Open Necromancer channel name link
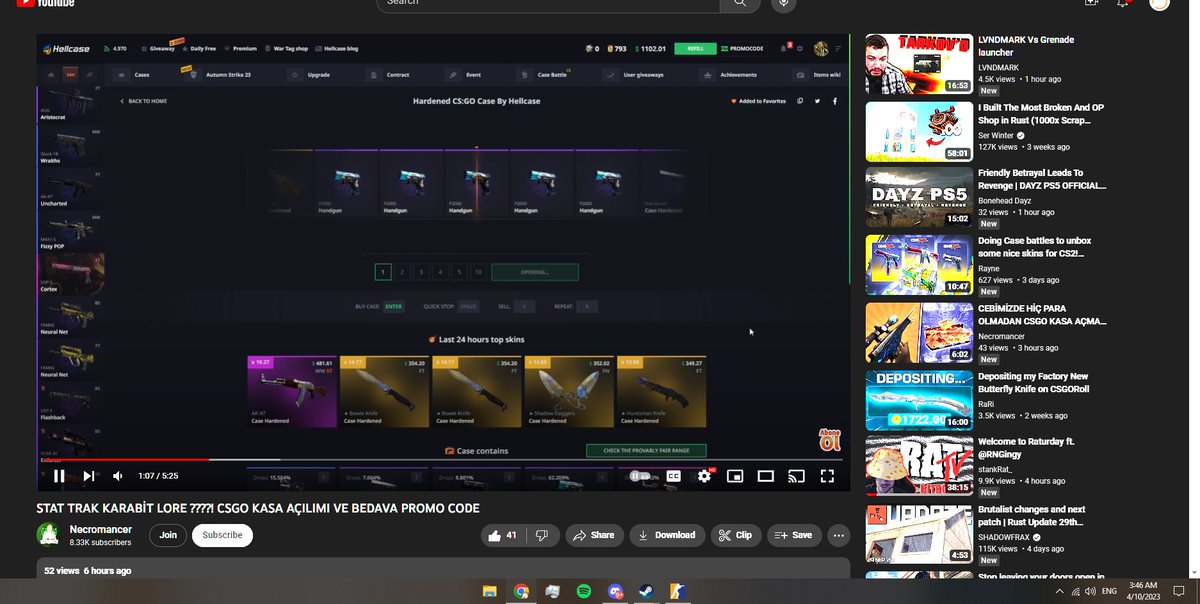Image resolution: width=1200 pixels, height=604 pixels. tap(100, 529)
